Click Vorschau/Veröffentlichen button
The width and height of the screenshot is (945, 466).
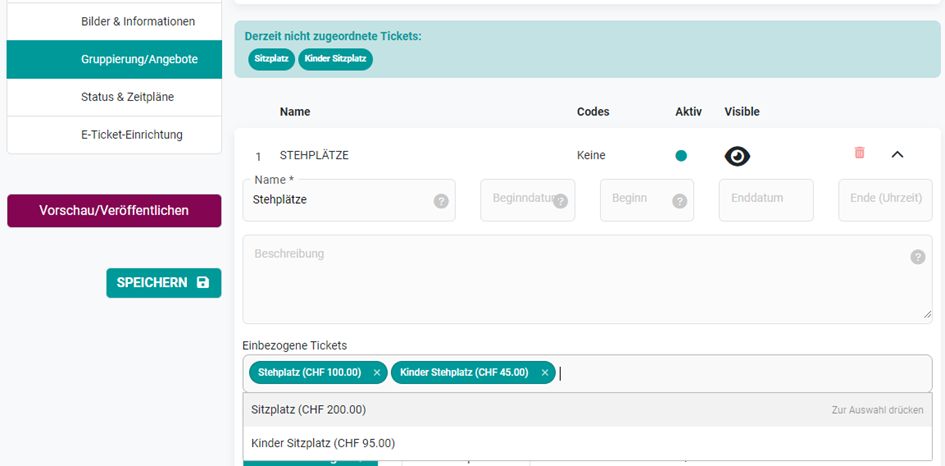pyautogui.click(x=114, y=210)
